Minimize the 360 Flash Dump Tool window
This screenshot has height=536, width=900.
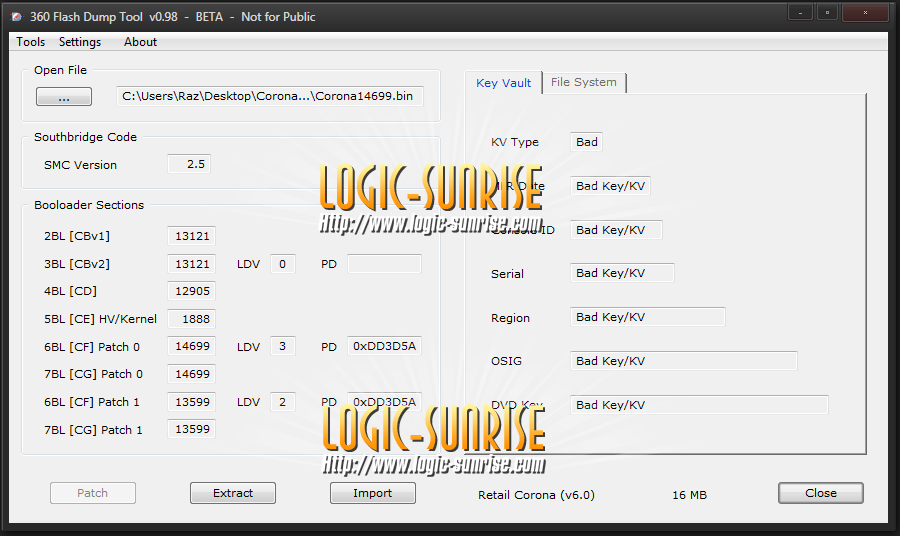point(800,12)
